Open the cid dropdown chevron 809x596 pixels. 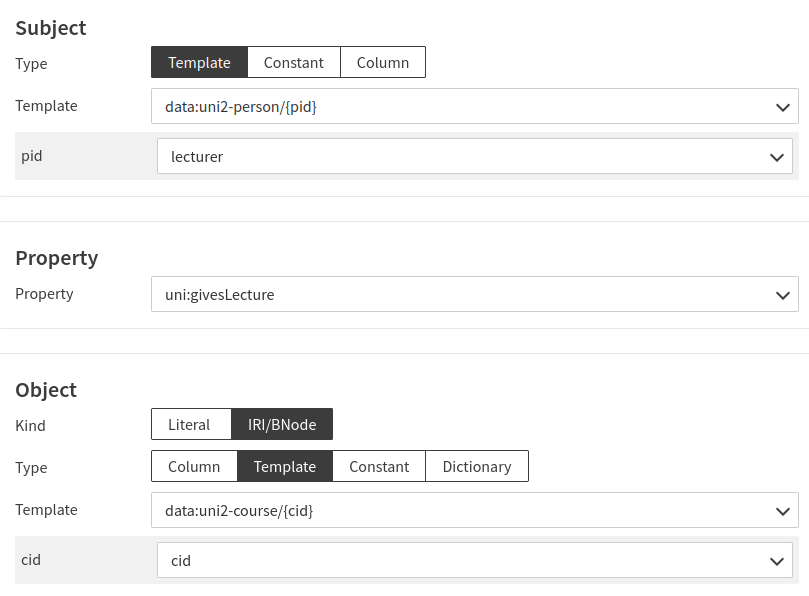775,561
